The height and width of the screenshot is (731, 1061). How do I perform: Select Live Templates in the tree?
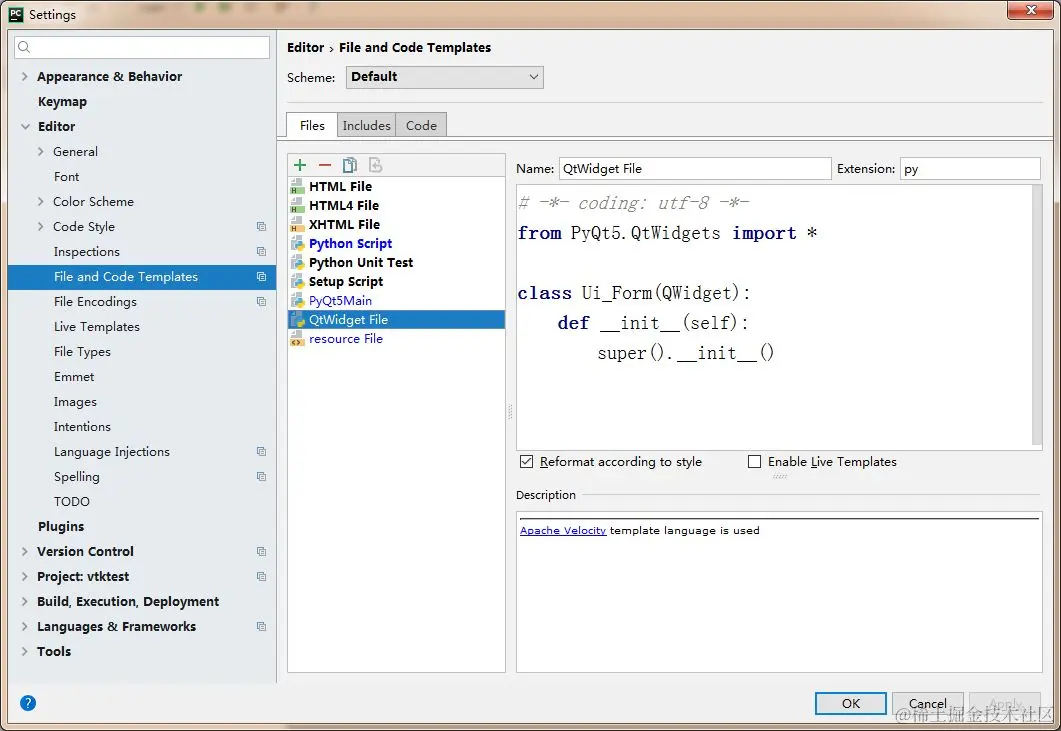point(97,327)
